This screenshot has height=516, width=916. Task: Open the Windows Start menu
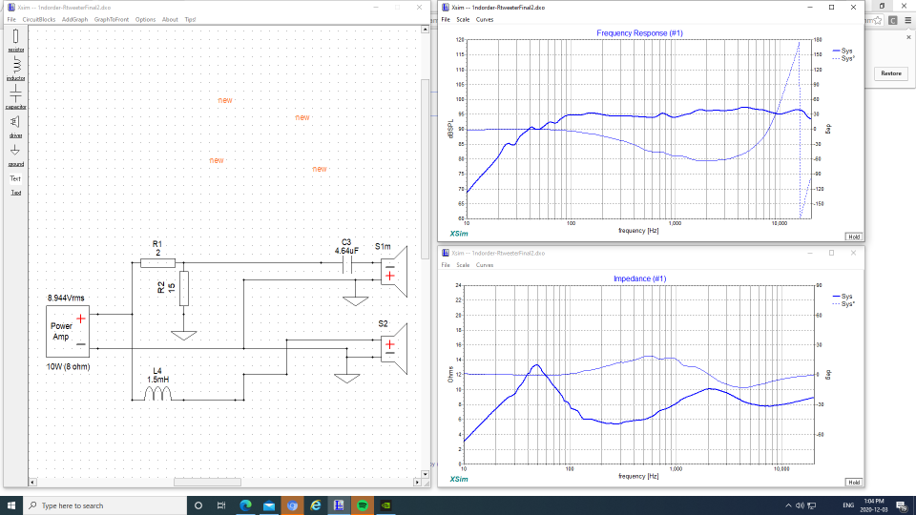[x=11, y=505]
